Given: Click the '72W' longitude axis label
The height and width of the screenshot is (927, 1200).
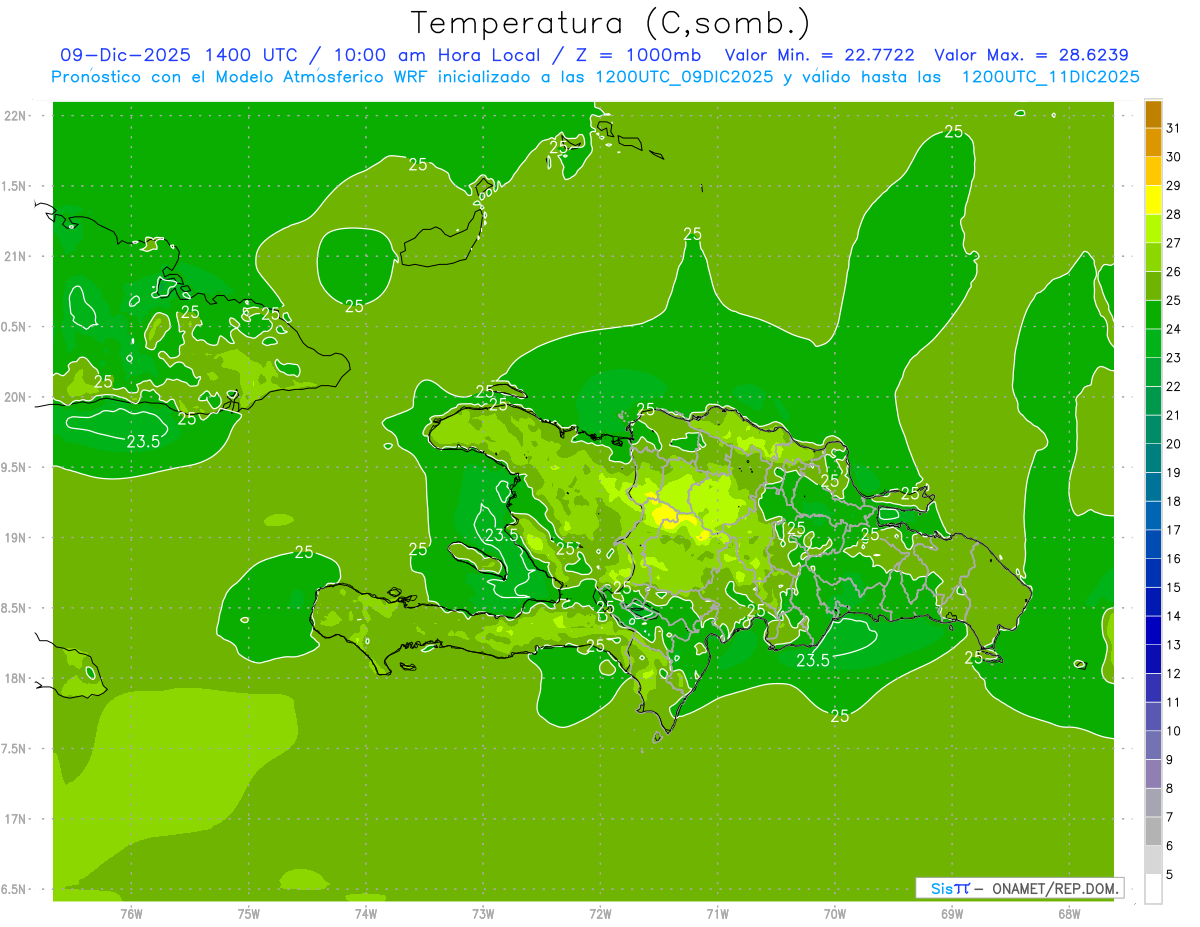Looking at the screenshot, I should click(x=600, y=913).
